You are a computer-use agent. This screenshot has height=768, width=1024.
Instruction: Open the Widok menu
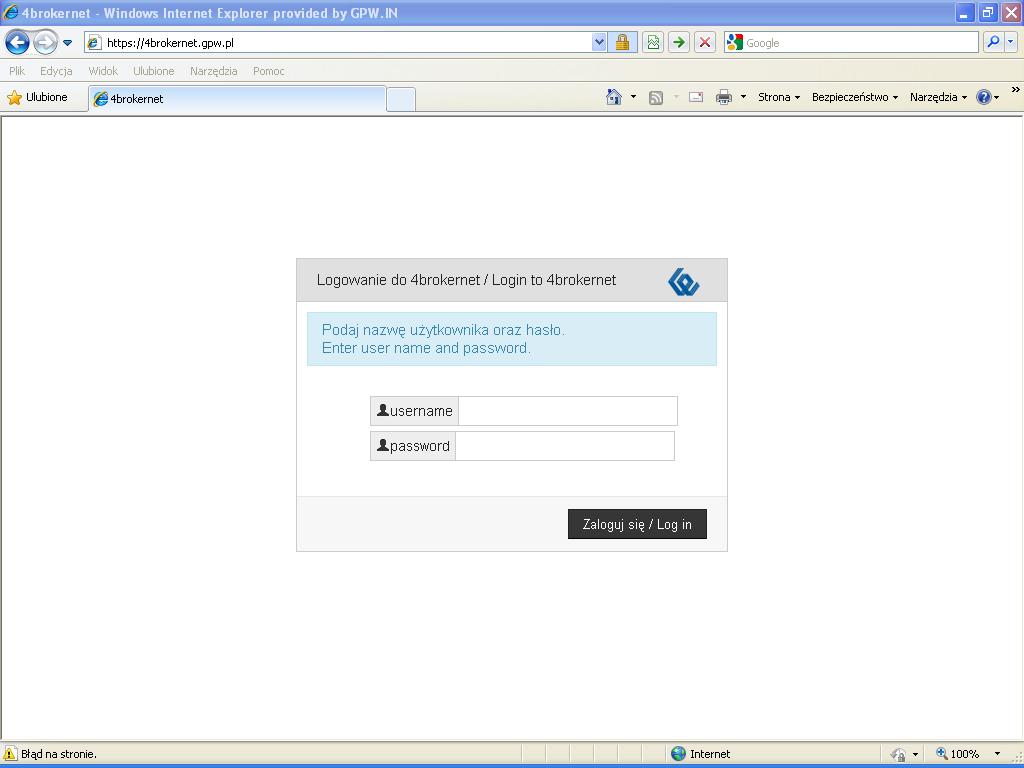click(x=103, y=71)
